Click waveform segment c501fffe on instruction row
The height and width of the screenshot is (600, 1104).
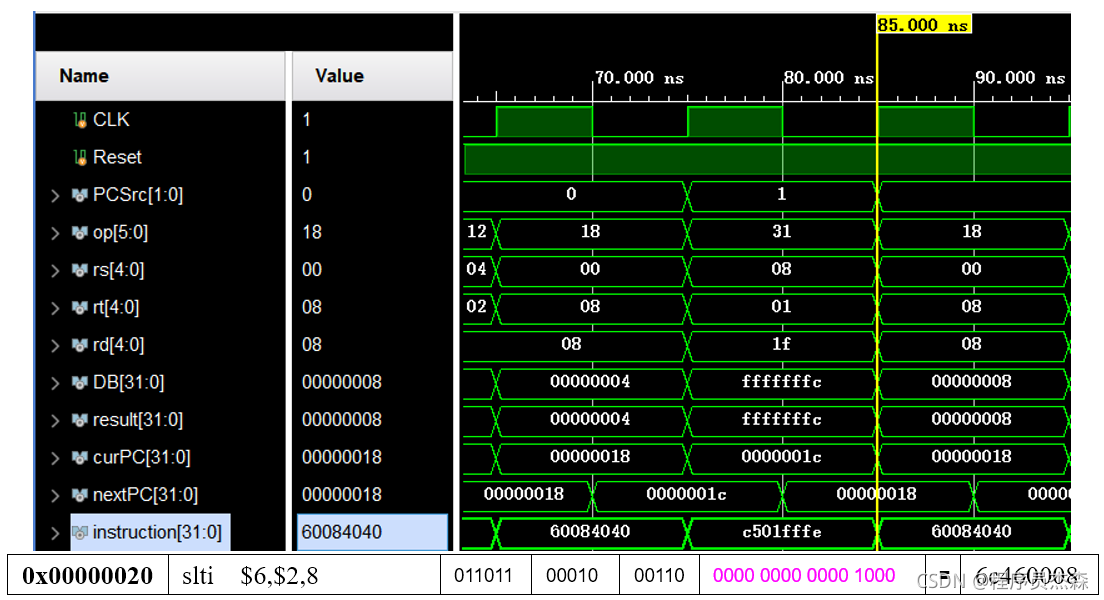[x=782, y=532]
